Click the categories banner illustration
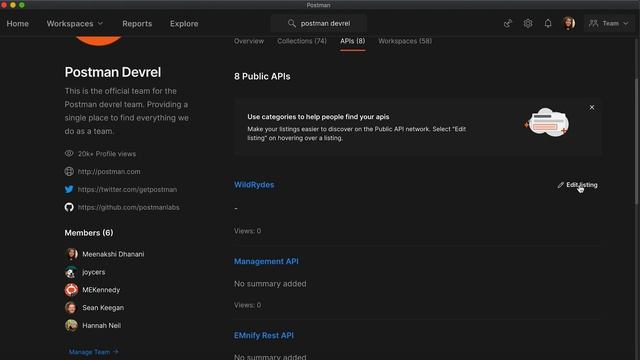Screen dimensions: 640x360 tap(547, 122)
